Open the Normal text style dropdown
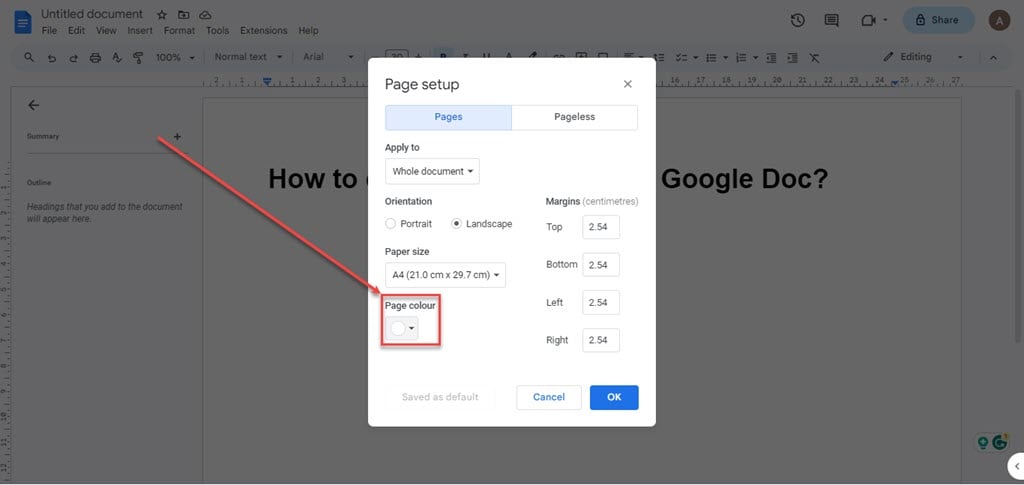This screenshot has width=1024, height=485. pyautogui.click(x=249, y=57)
